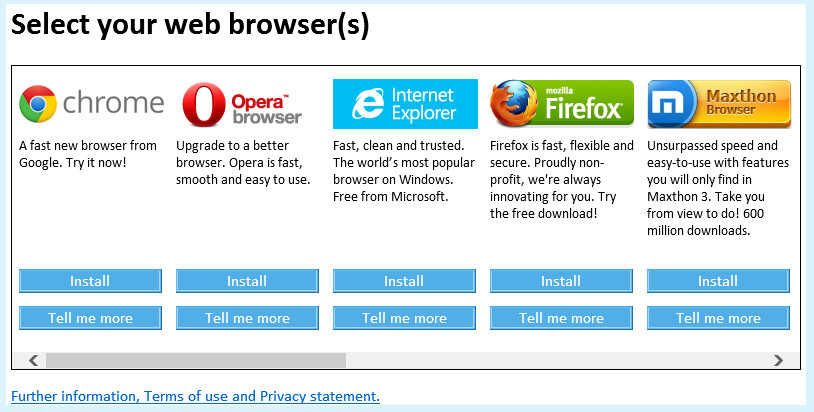Open Further information, Terms of use link

pyautogui.click(x=195, y=396)
